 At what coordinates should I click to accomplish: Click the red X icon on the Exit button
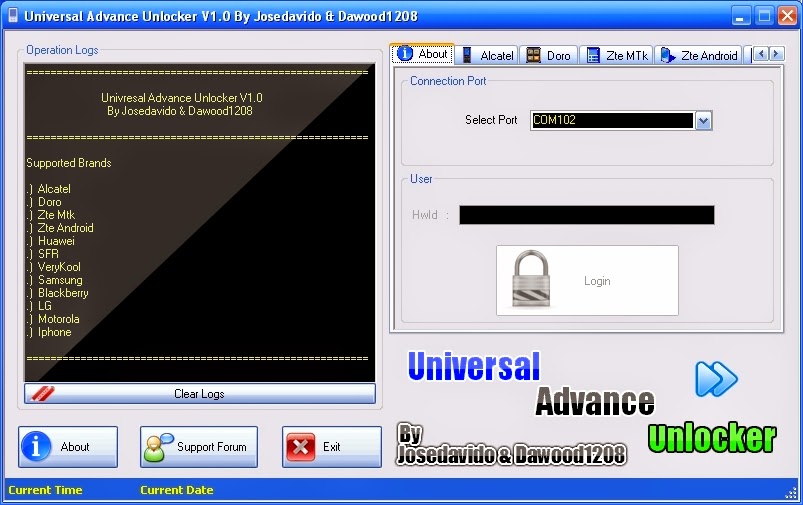301,447
